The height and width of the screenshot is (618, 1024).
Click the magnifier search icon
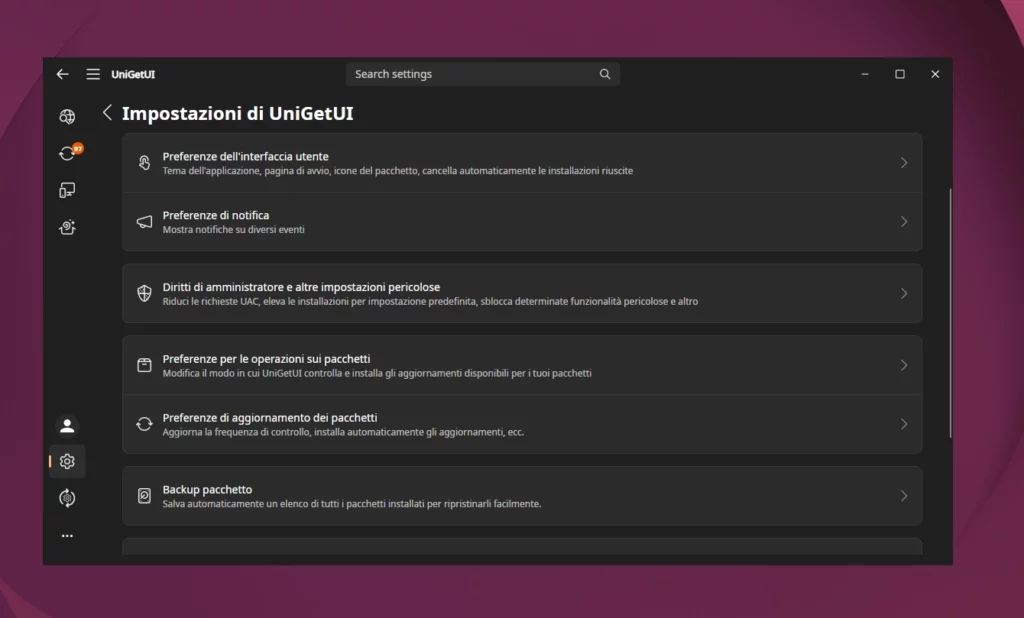click(x=605, y=74)
